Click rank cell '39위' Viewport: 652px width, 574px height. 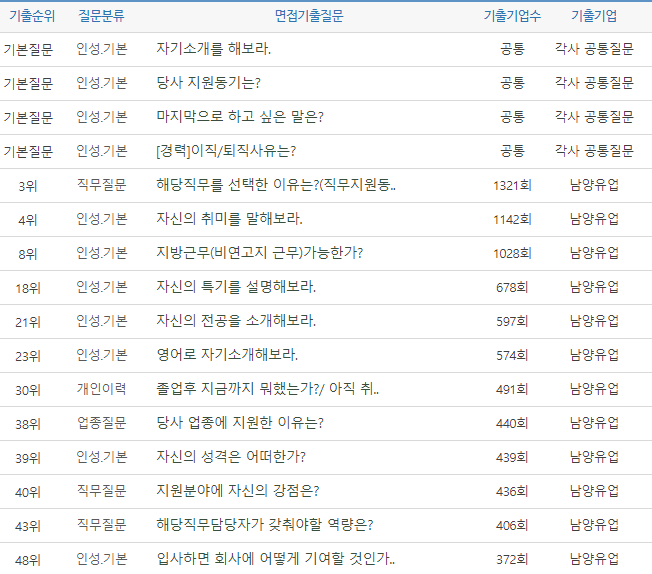[x=28, y=459]
